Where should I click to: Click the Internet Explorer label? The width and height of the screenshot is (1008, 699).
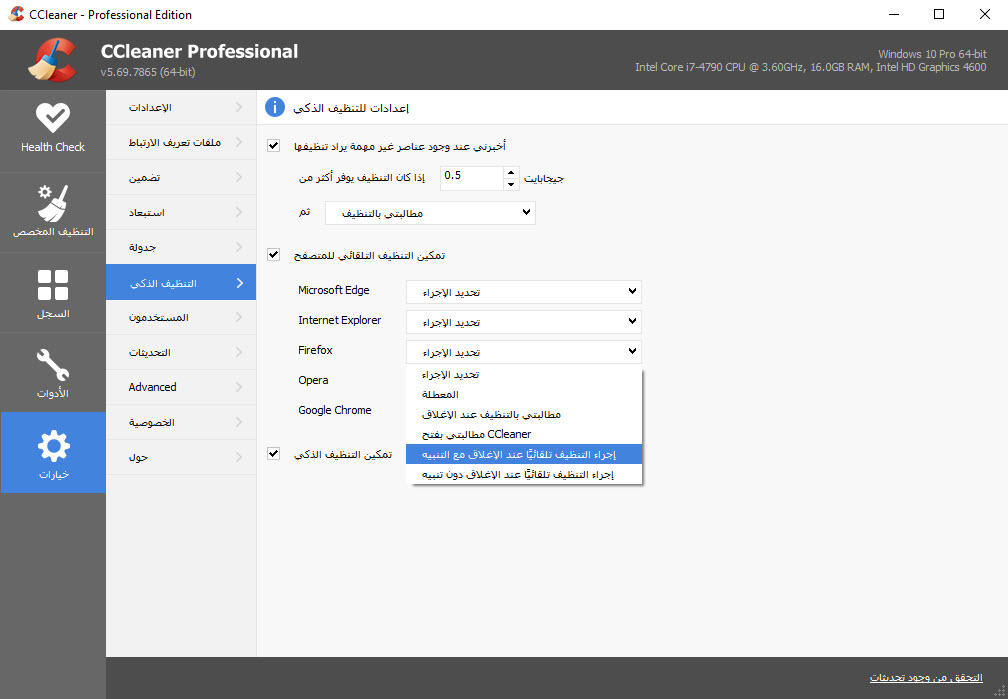(x=339, y=320)
